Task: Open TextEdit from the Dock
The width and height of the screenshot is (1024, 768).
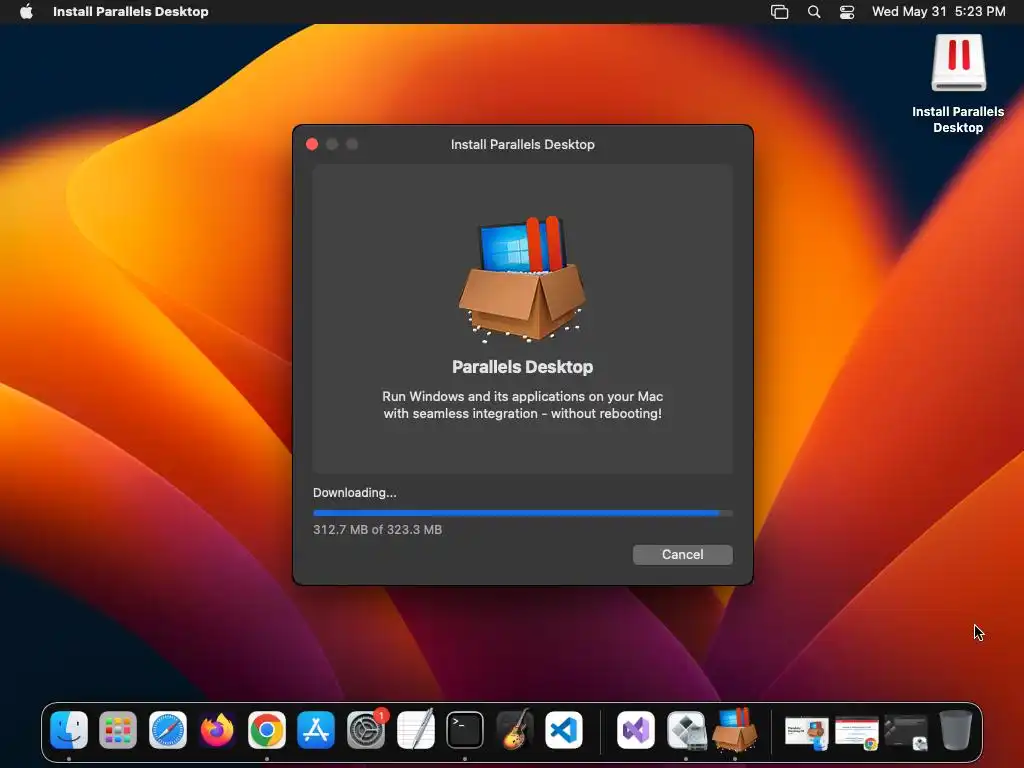Action: 415,730
